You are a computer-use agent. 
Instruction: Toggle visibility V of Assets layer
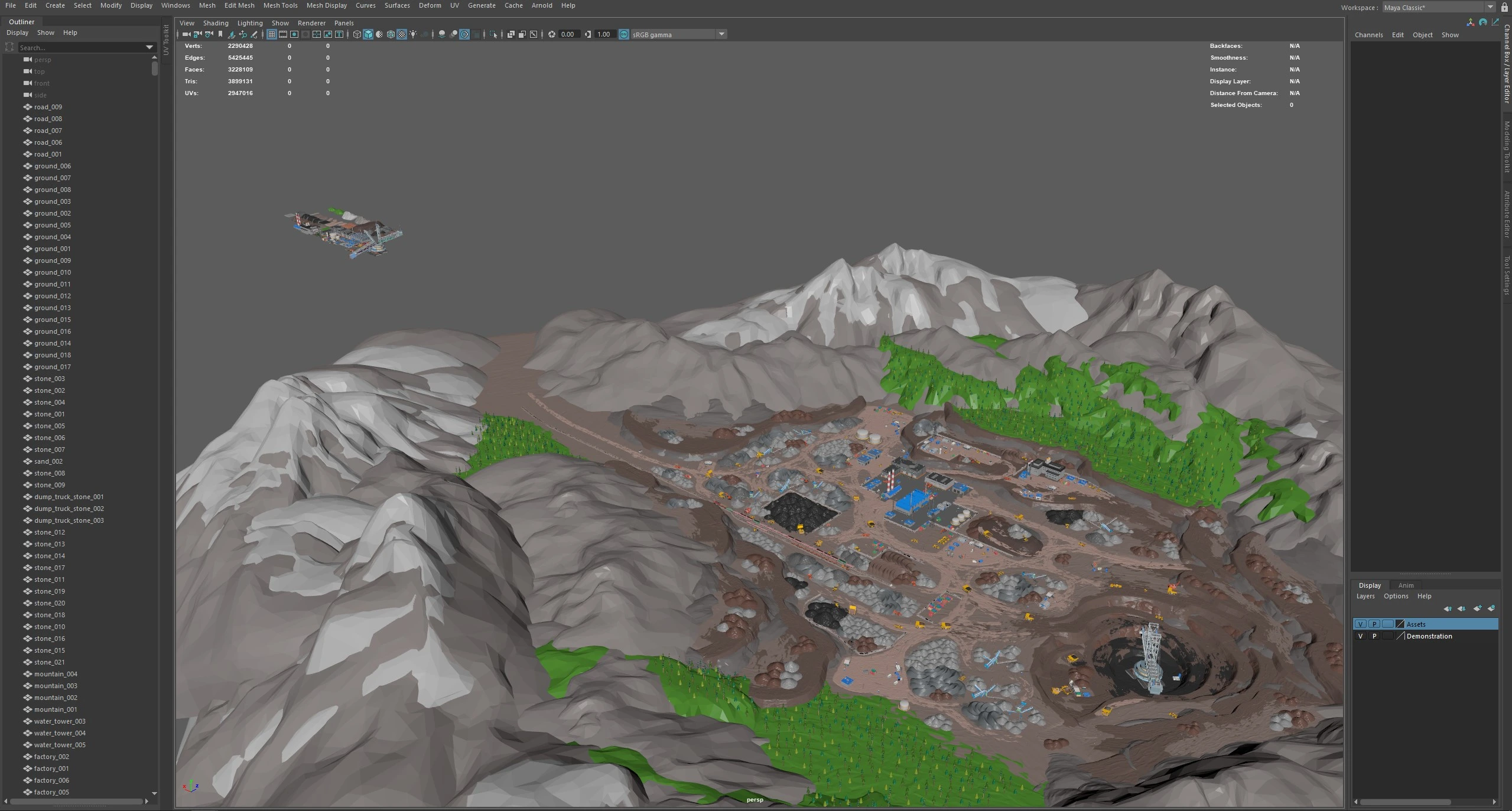pyautogui.click(x=1360, y=624)
